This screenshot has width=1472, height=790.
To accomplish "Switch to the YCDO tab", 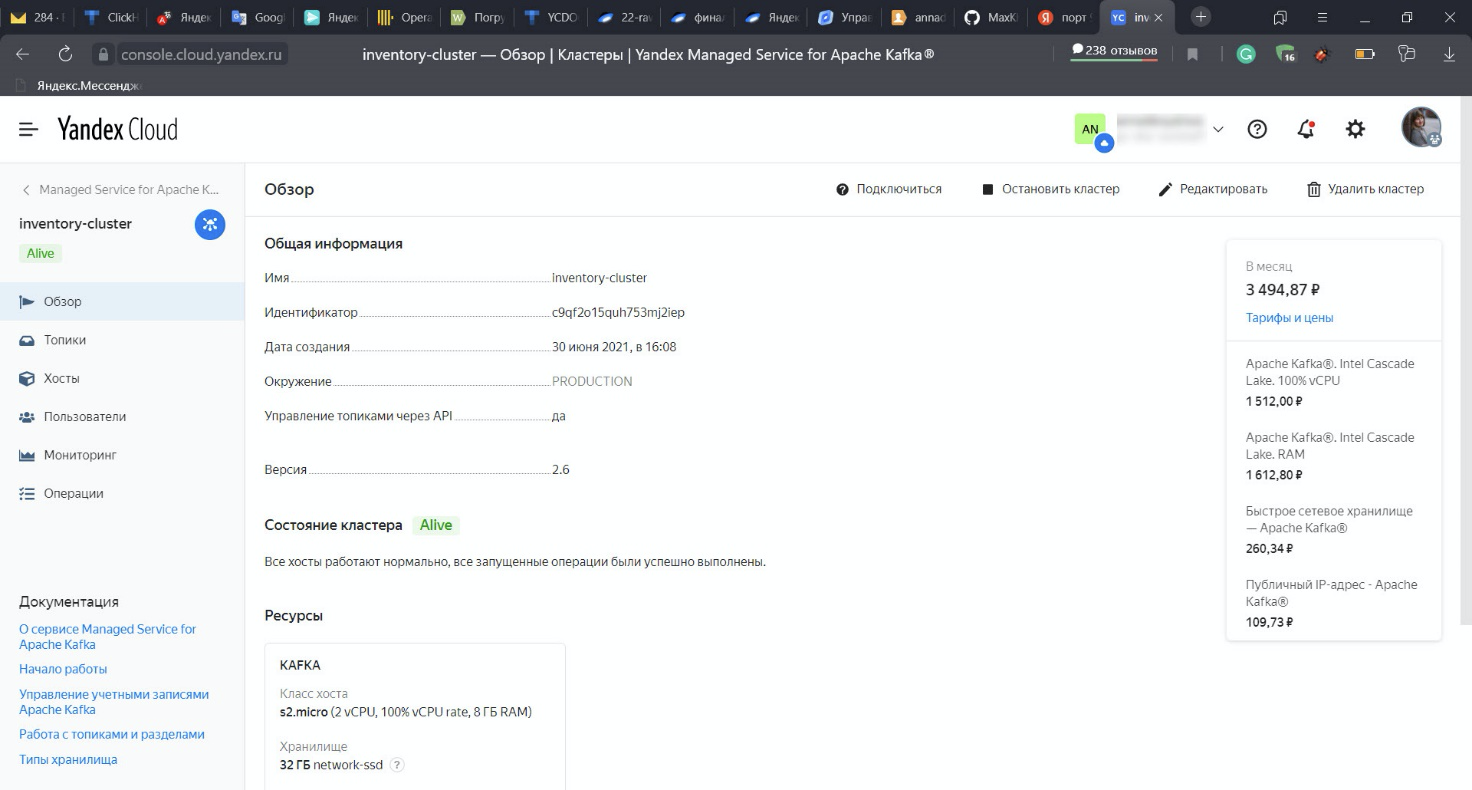I will (550, 17).
